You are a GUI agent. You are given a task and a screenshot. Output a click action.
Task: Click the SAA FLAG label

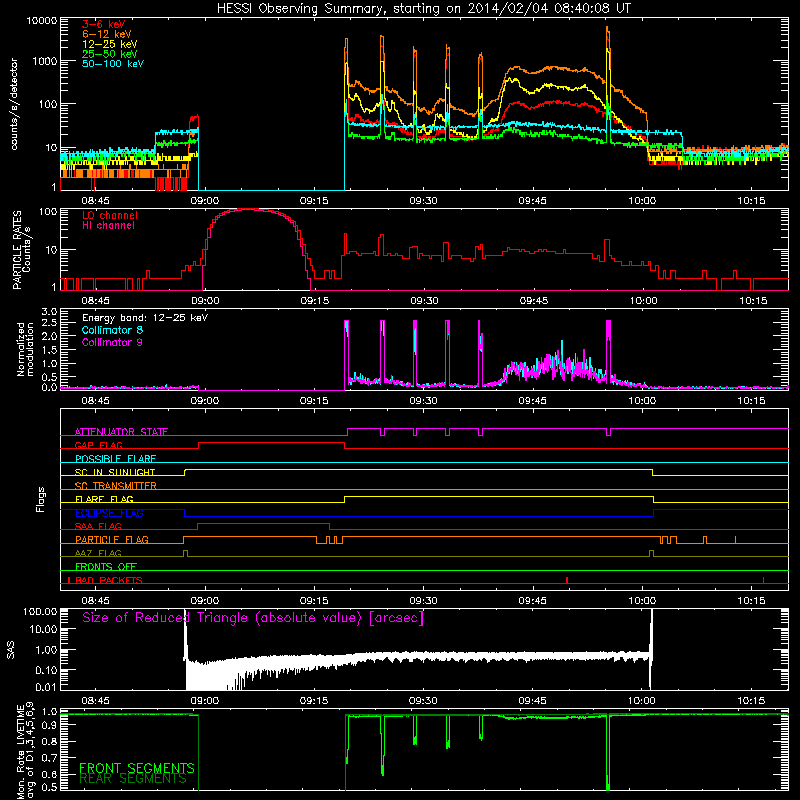click(98, 527)
